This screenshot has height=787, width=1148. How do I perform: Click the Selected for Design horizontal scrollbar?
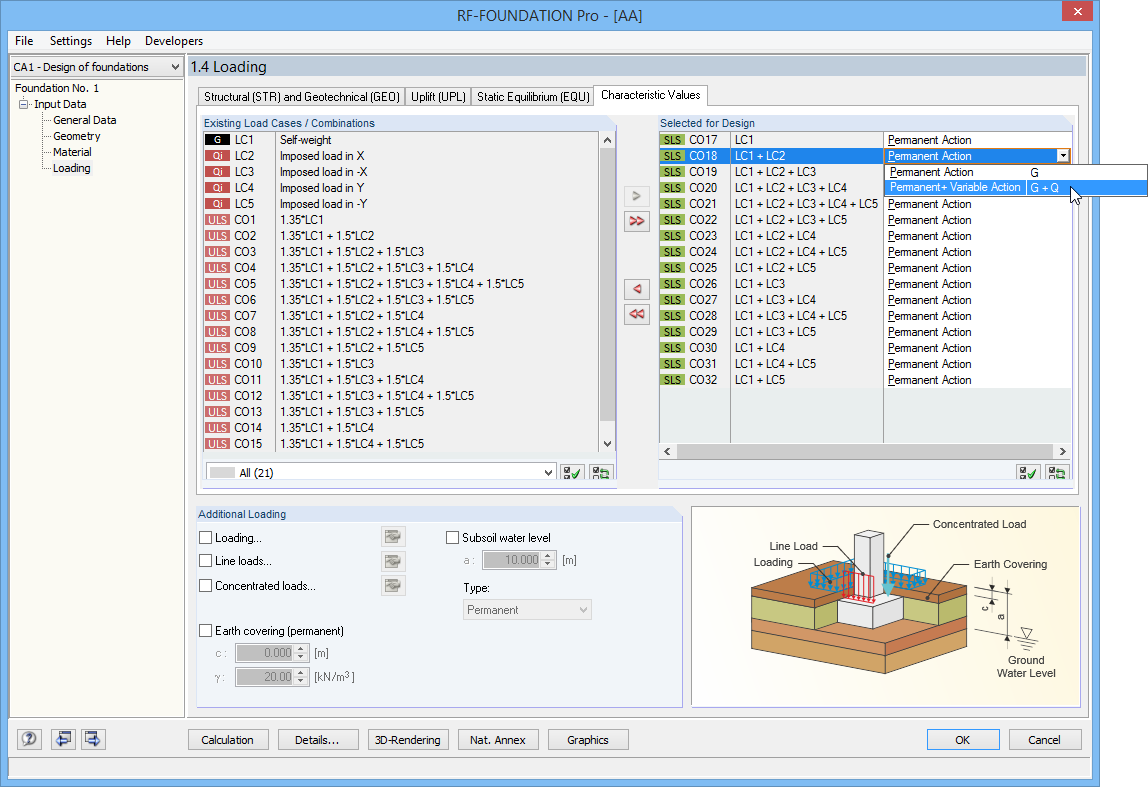pos(864,452)
